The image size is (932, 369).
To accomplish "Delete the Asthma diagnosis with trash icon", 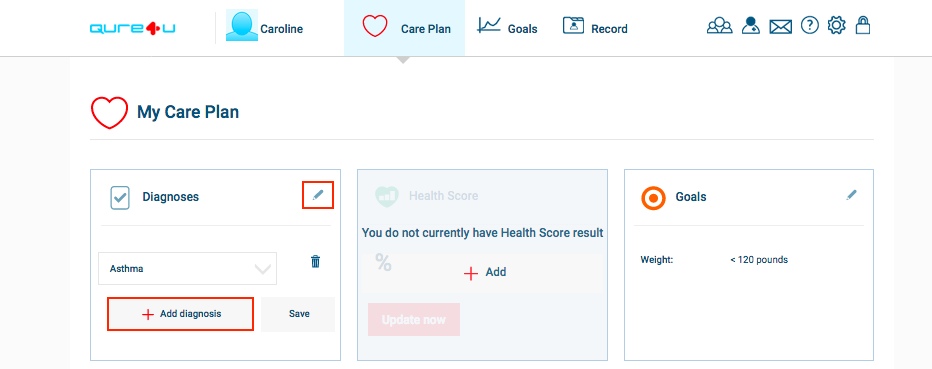I will point(316,261).
